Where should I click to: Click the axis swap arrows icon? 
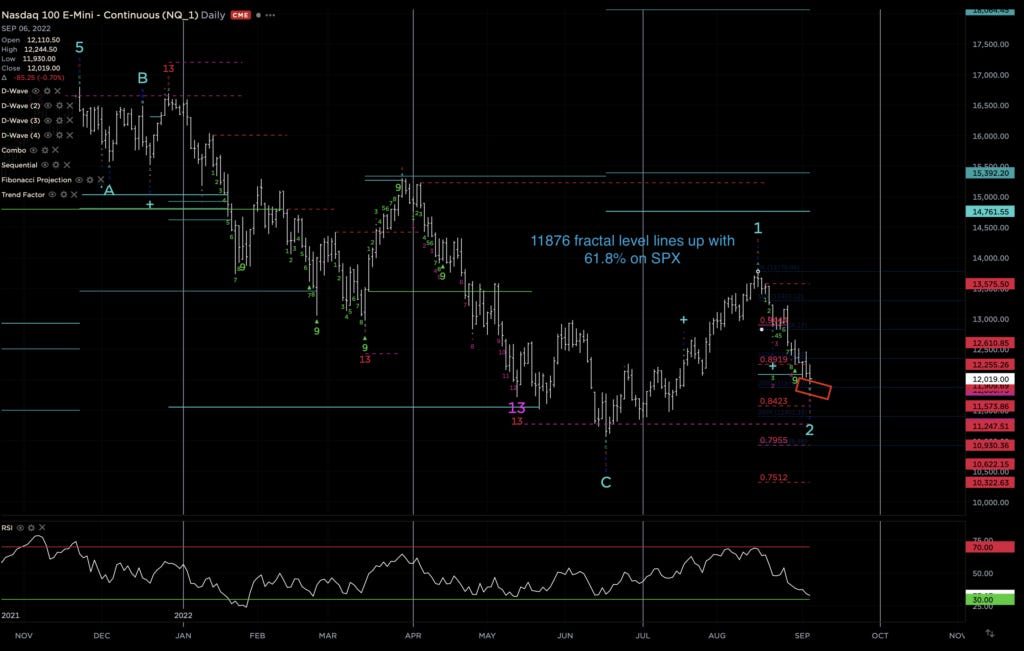coord(990,633)
